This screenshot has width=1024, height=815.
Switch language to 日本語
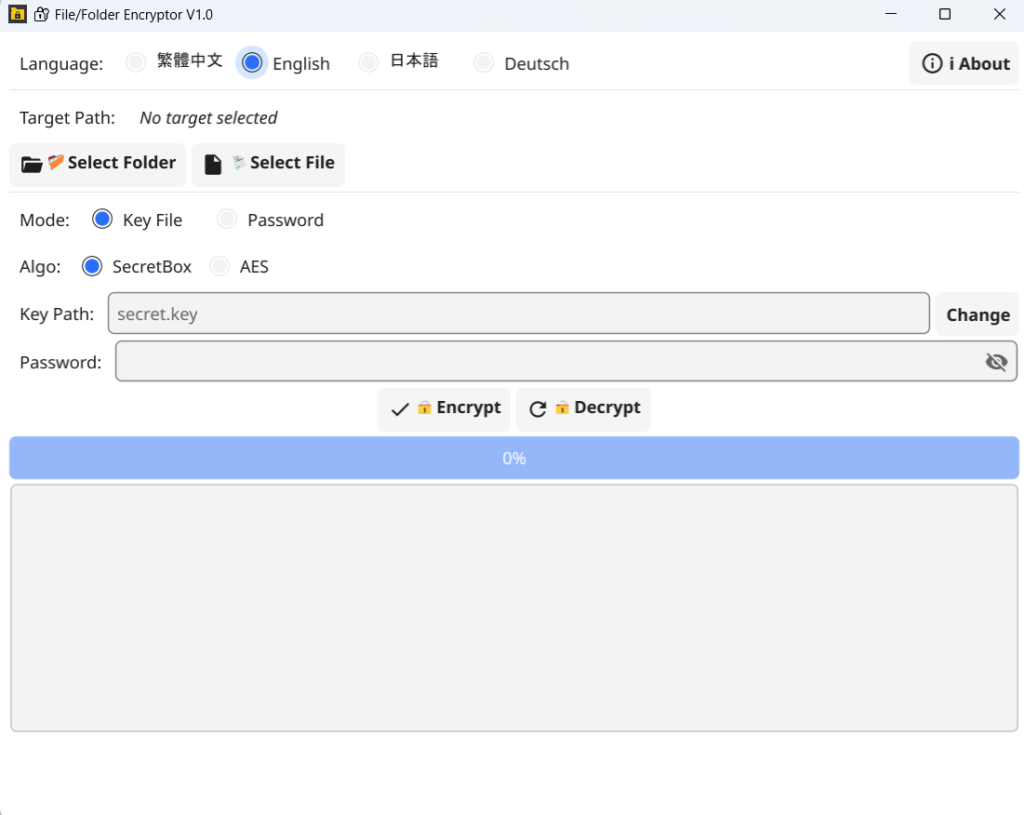pos(369,63)
